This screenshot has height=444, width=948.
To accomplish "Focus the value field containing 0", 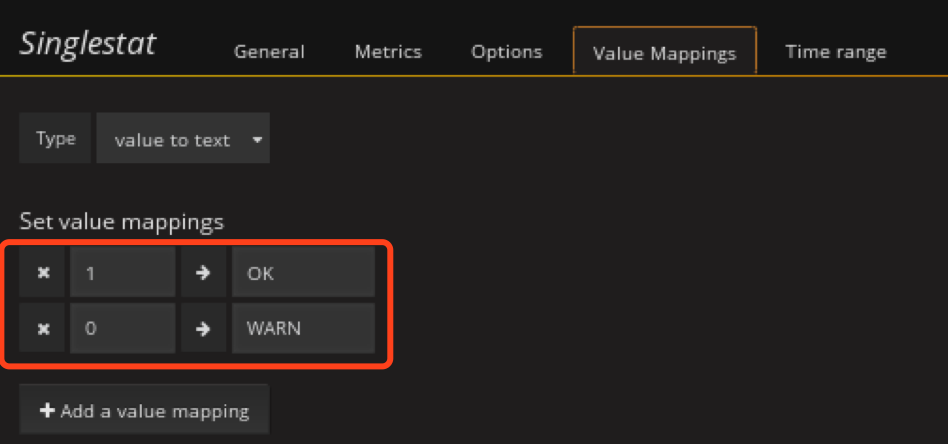I will click(x=122, y=328).
